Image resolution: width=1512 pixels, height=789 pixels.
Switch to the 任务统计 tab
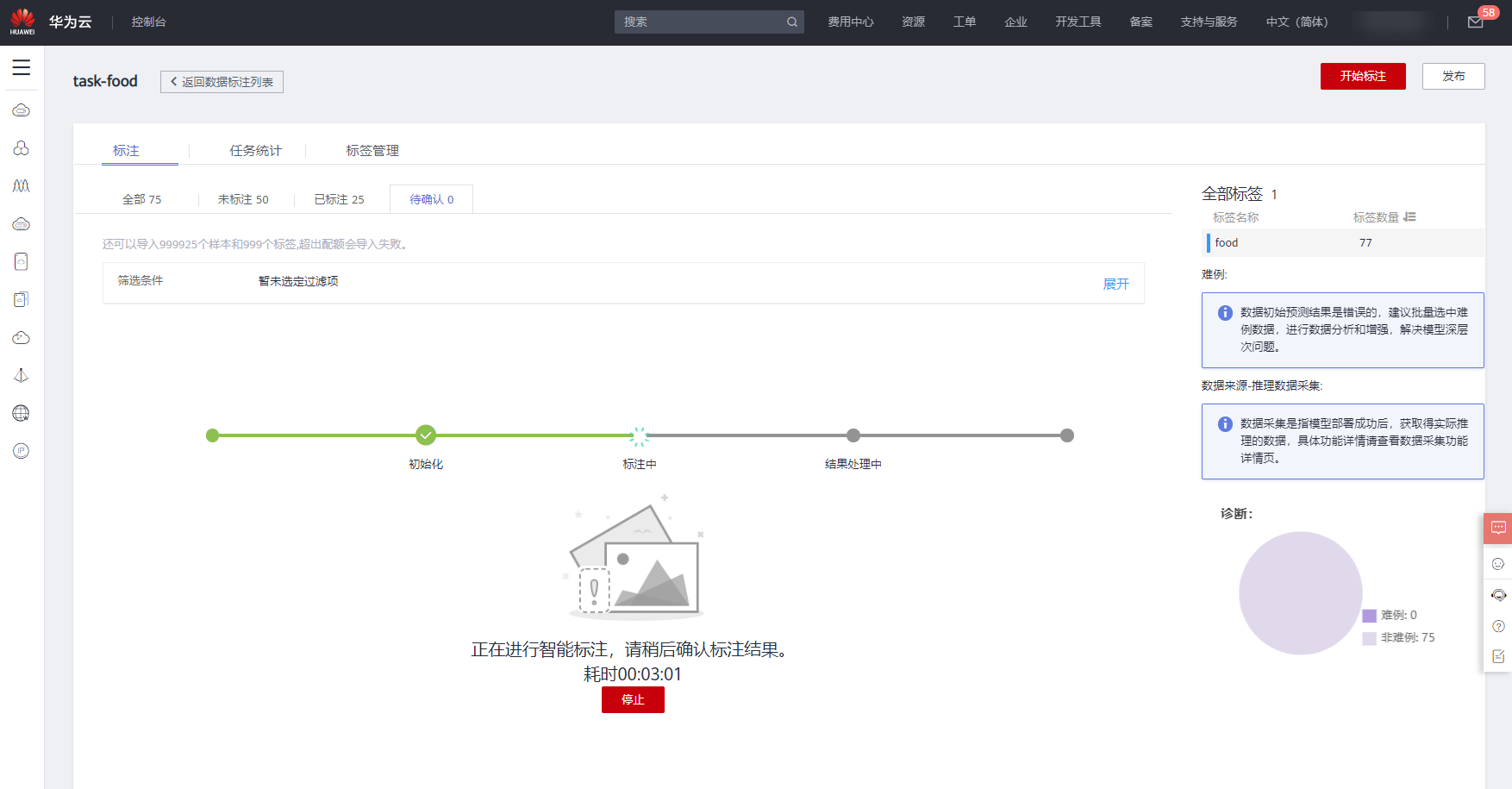coord(255,151)
